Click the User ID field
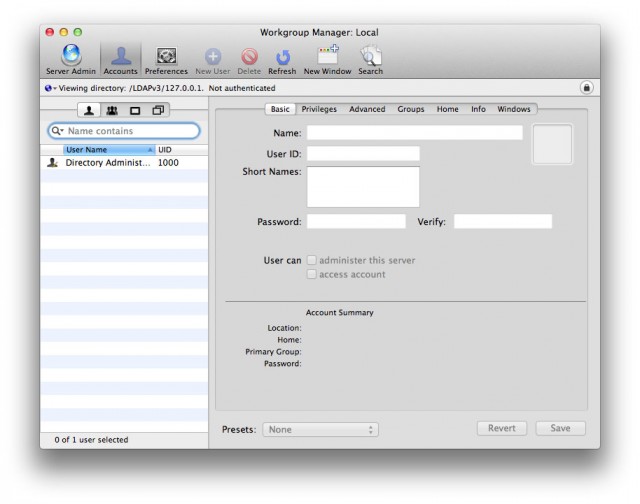 (363, 153)
